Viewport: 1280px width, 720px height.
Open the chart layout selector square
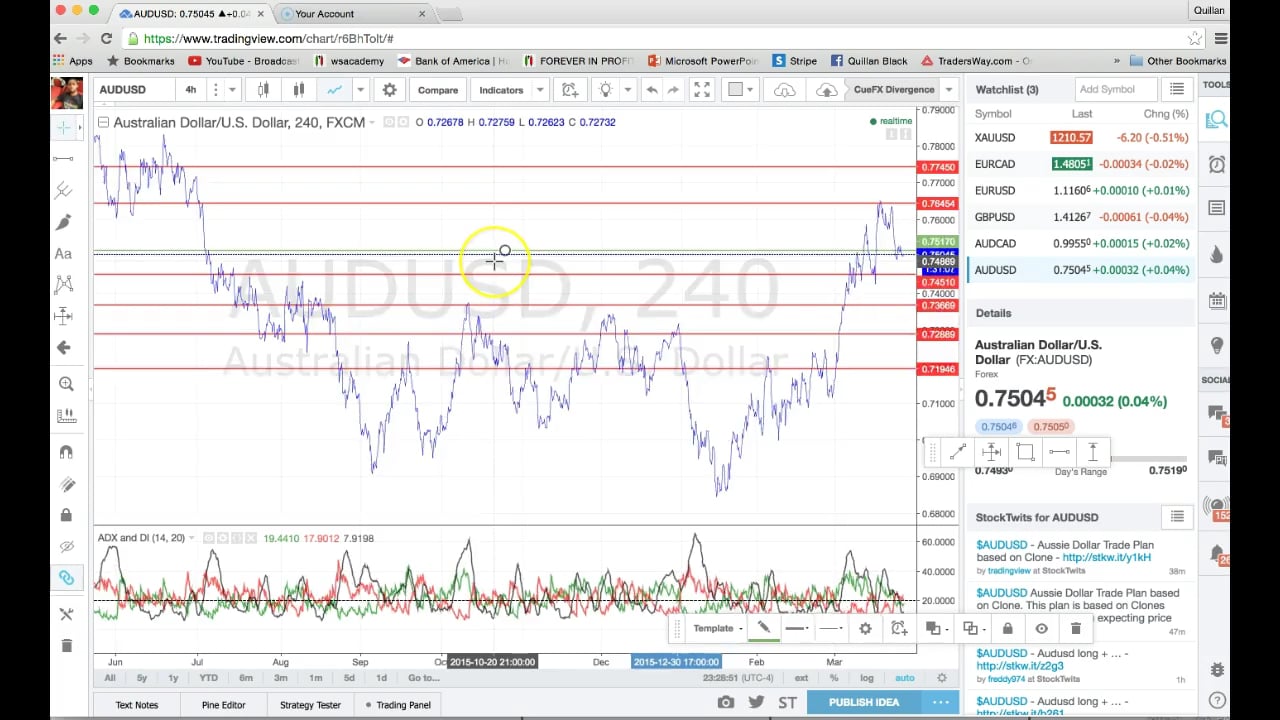pyautogui.click(x=735, y=90)
